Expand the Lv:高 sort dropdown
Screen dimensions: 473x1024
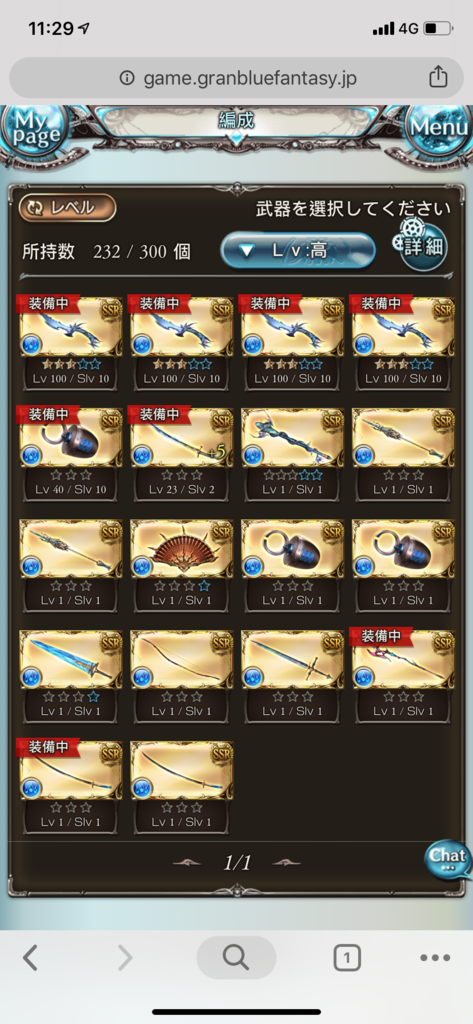[x=299, y=250]
